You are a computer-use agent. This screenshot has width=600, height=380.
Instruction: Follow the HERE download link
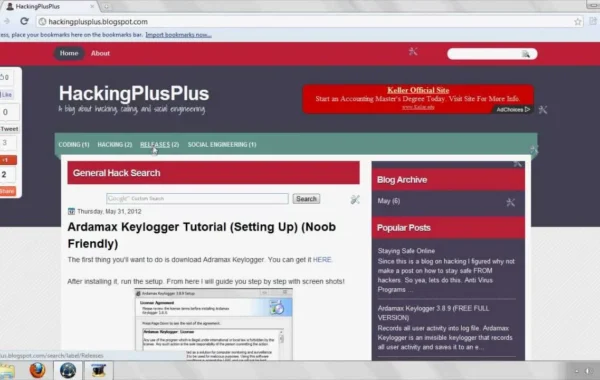click(322, 259)
